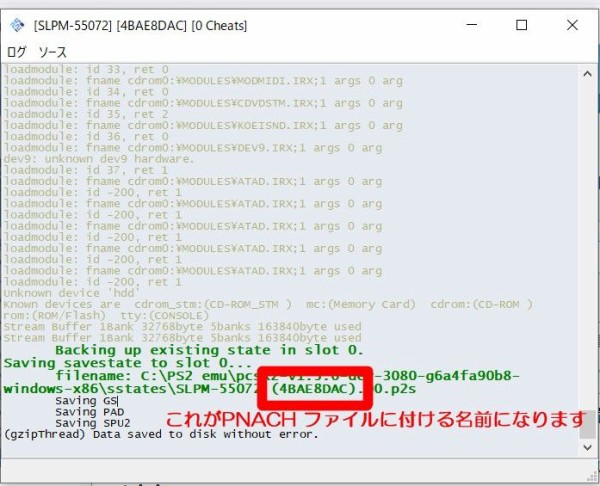Click the 'Saving PAD' log line
The image size is (600, 486).
[x=90, y=412]
